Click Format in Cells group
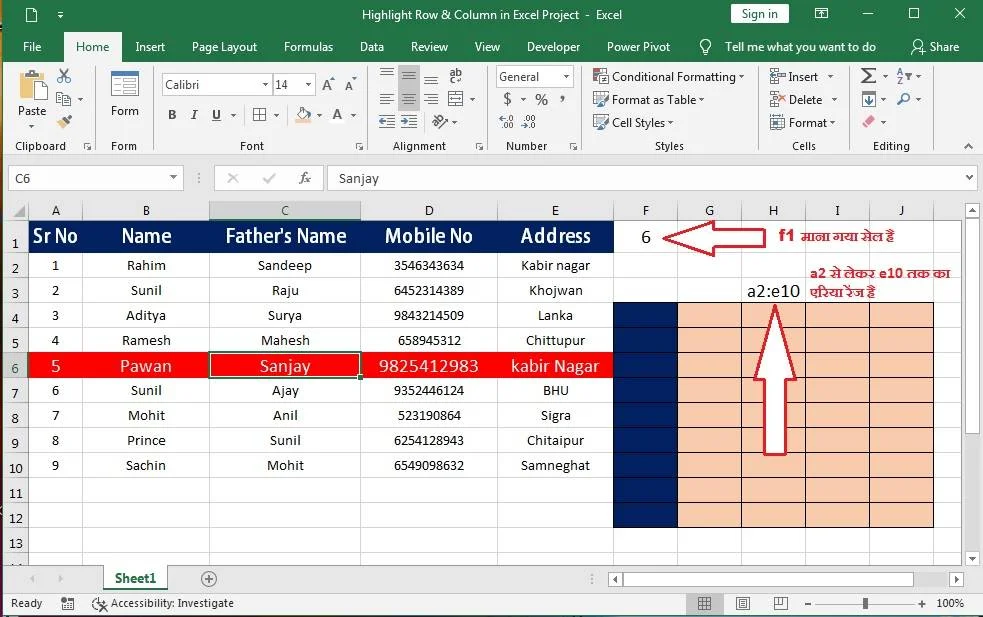This screenshot has width=983, height=617. (x=803, y=122)
